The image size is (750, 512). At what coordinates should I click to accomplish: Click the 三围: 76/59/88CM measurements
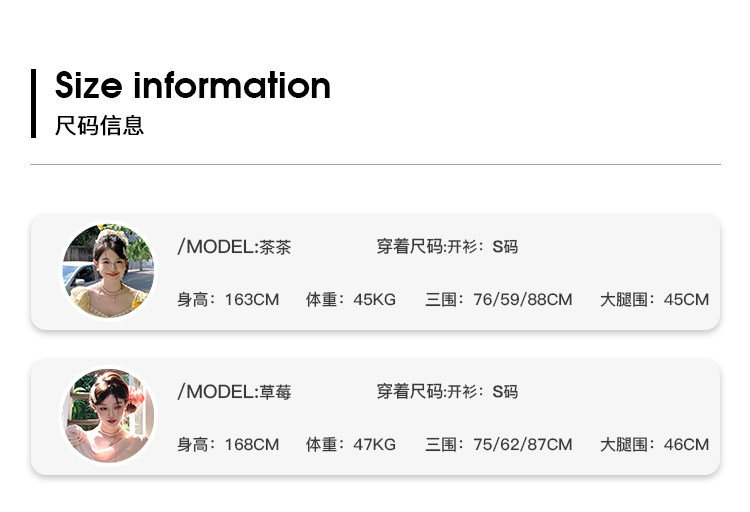pos(499,300)
